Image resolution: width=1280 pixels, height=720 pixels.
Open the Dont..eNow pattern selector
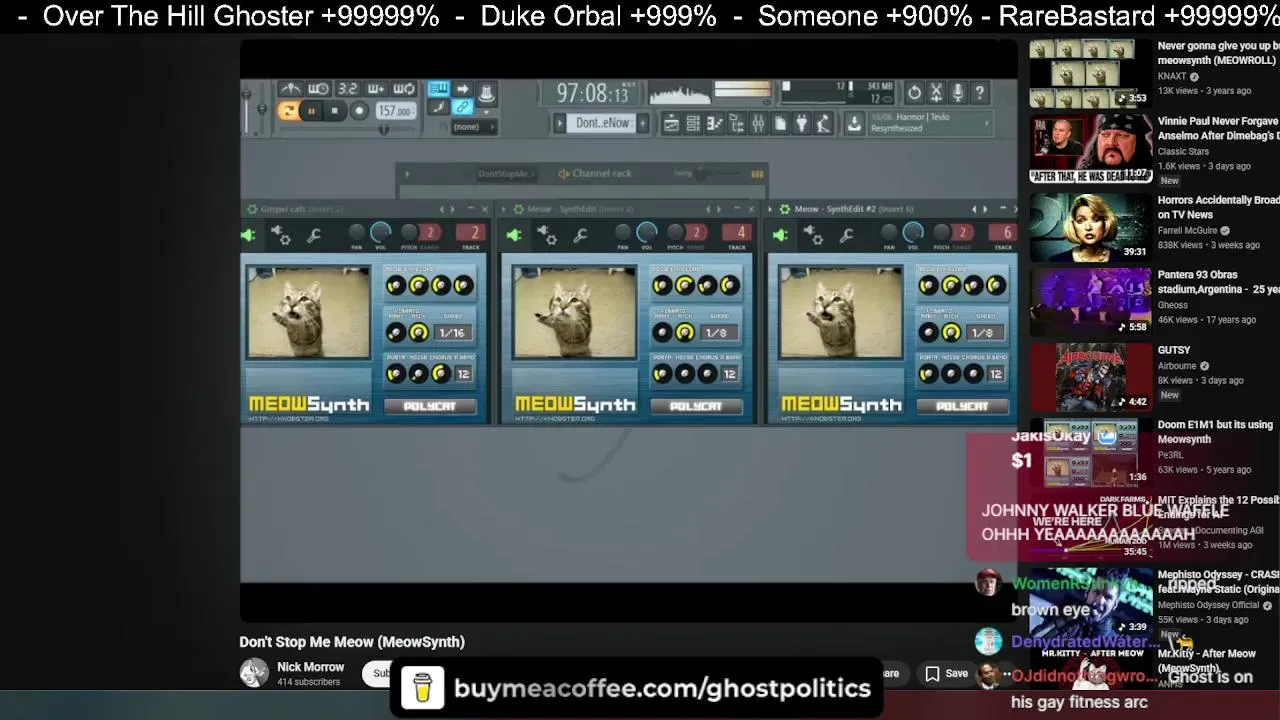[603, 123]
